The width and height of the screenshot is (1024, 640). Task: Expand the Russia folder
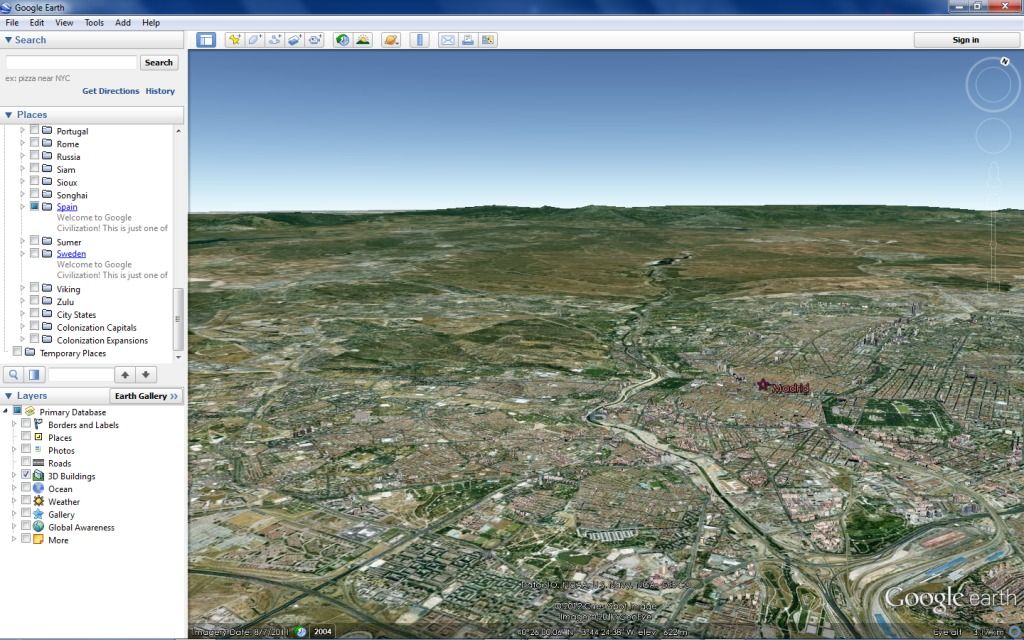click(22, 156)
